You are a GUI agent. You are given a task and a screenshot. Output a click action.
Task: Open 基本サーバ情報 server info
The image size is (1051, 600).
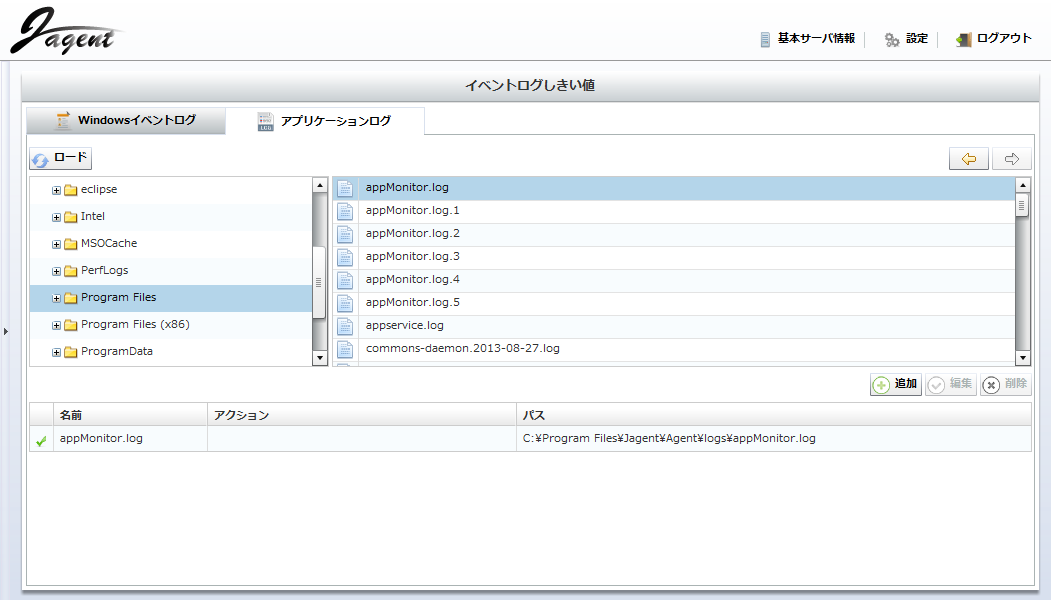tap(808, 39)
